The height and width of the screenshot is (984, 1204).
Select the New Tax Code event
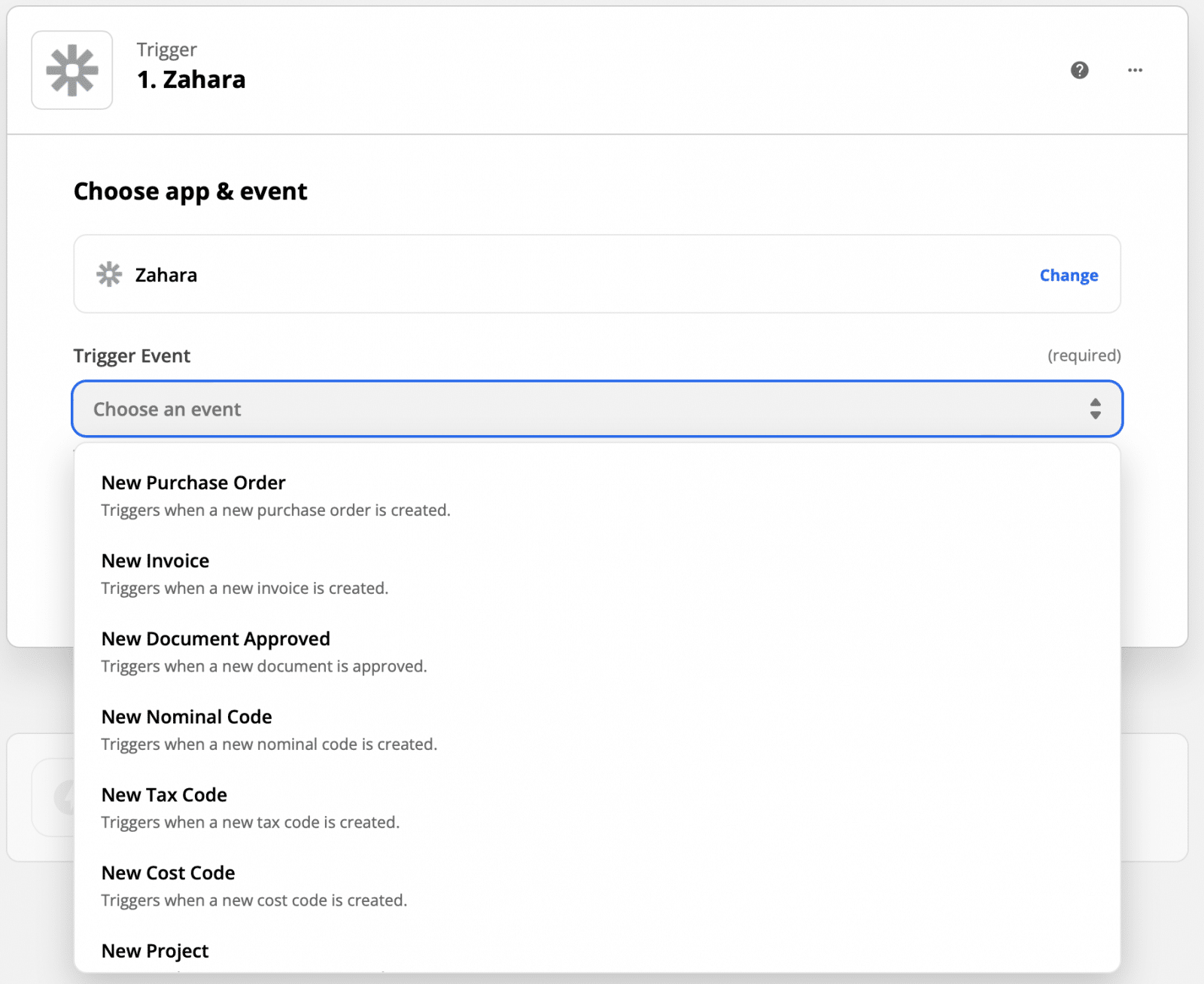[597, 808]
